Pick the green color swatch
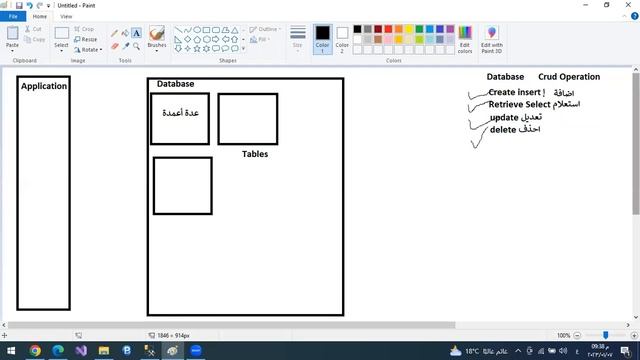Image resolution: width=640 pixels, height=360 pixels. pyautogui.click(x=419, y=29)
